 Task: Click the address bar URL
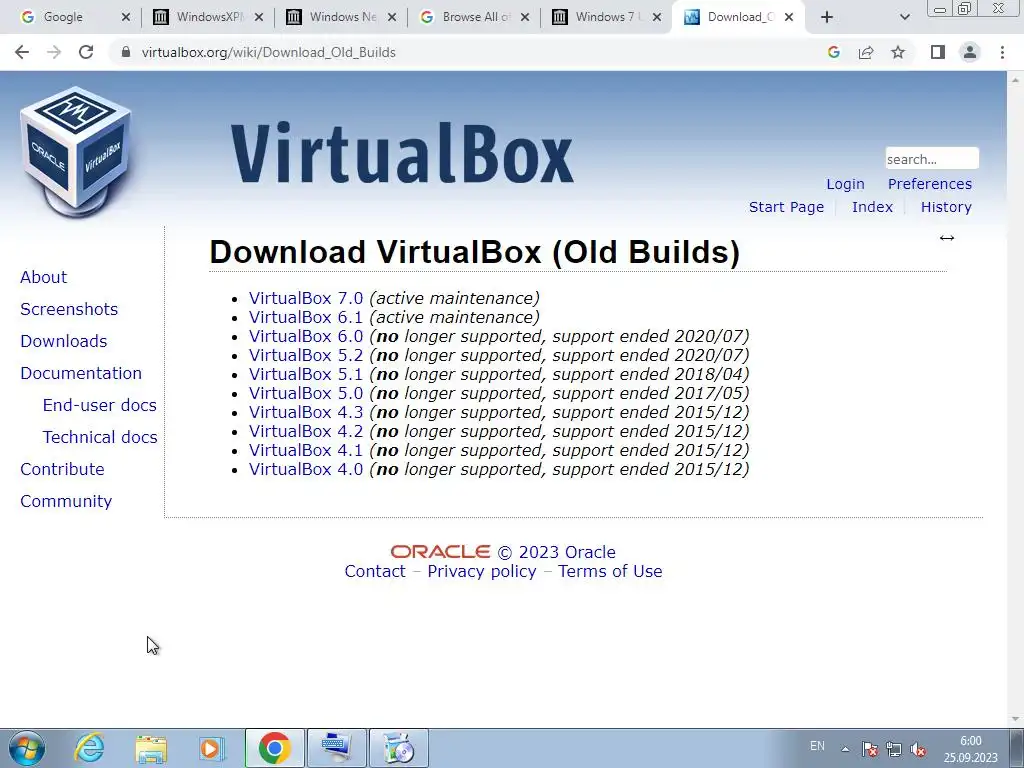coord(268,52)
